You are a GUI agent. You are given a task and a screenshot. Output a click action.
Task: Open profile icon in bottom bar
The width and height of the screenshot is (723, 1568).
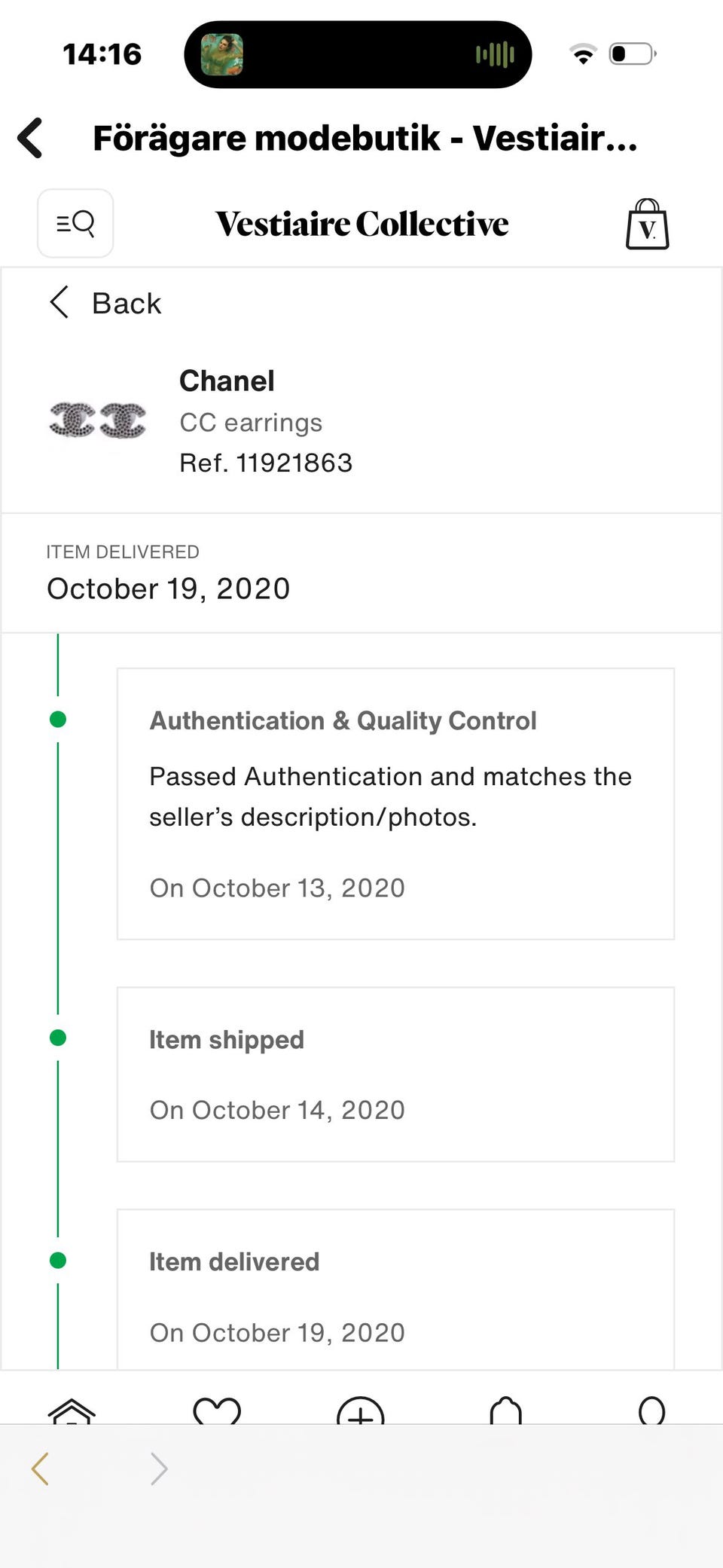651,1411
